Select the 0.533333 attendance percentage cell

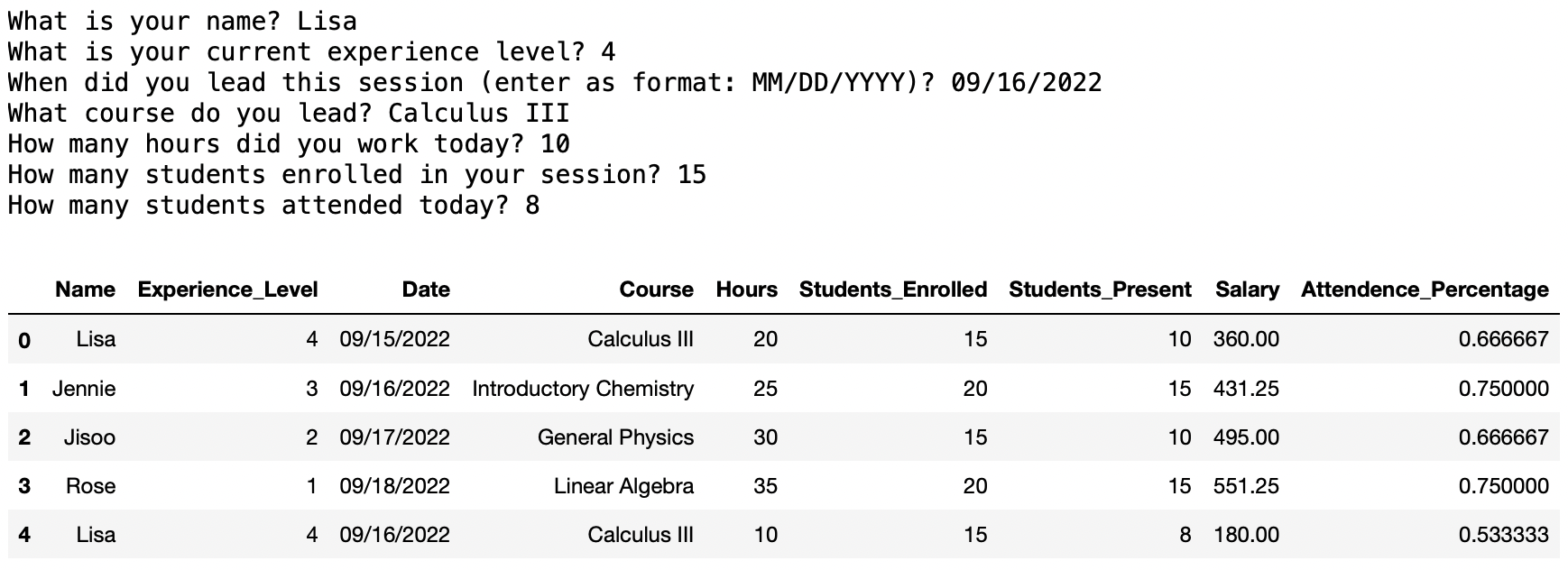(1503, 535)
